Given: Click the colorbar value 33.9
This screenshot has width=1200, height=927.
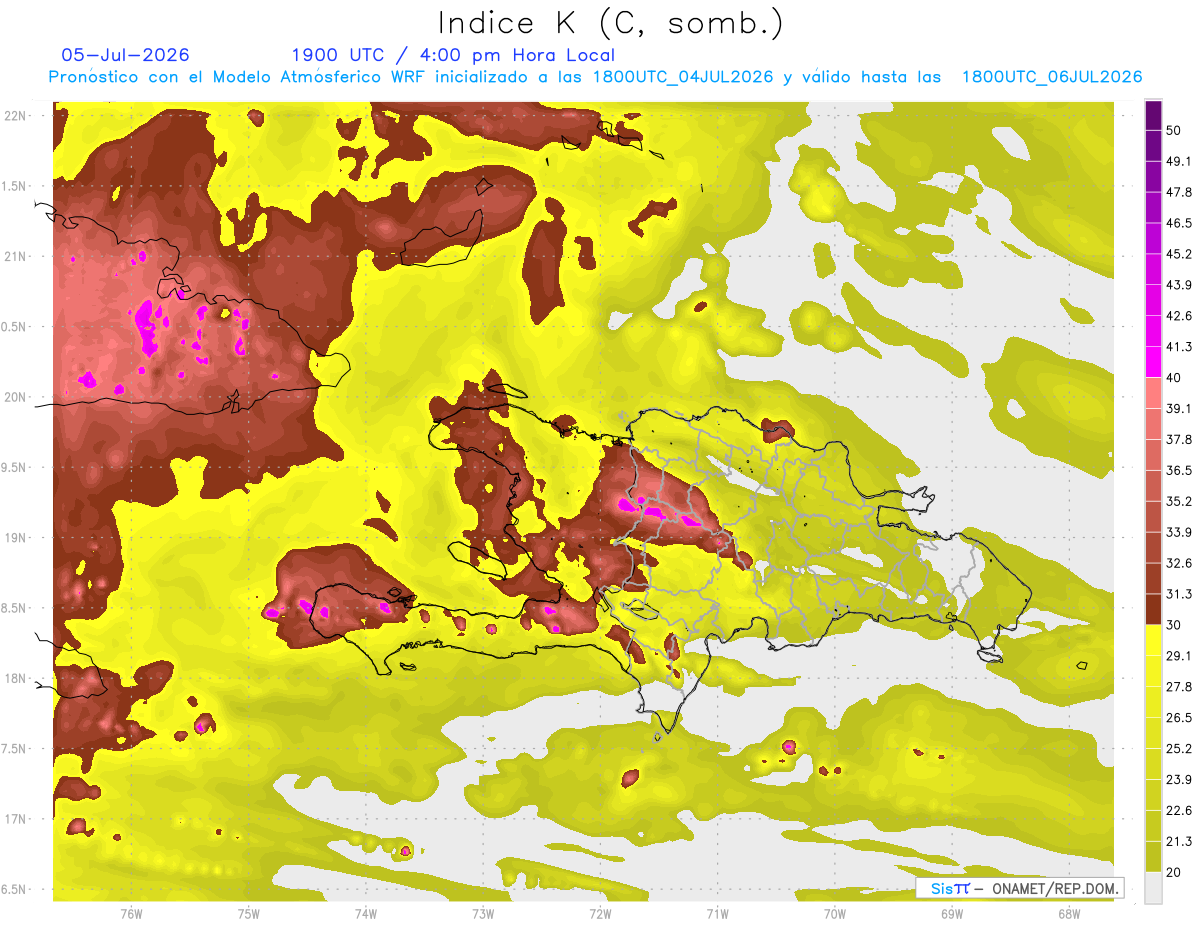Looking at the screenshot, I should [x=1179, y=532].
